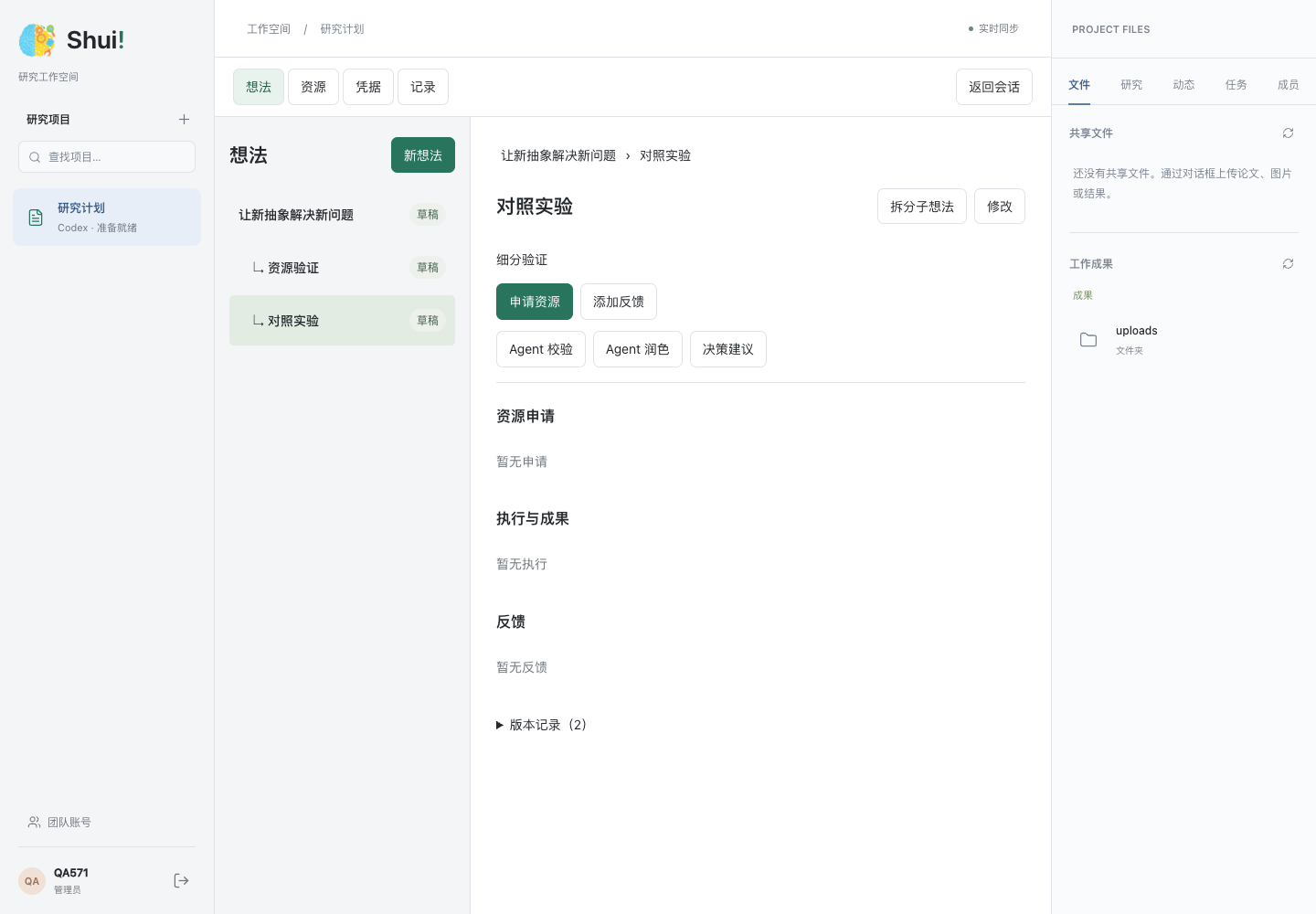
Task: Click the search magnifier icon in project search
Action: point(35,157)
